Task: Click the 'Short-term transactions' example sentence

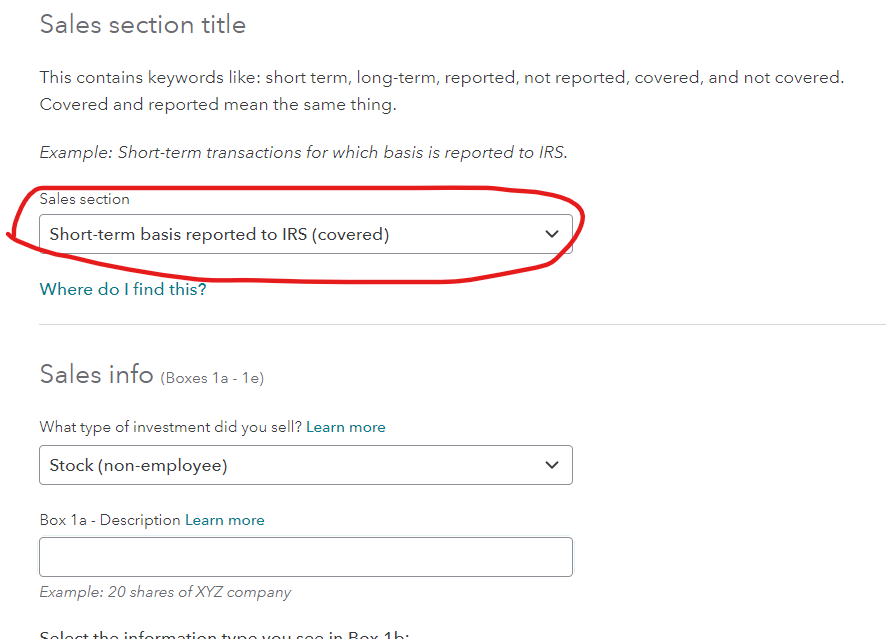Action: point(303,153)
